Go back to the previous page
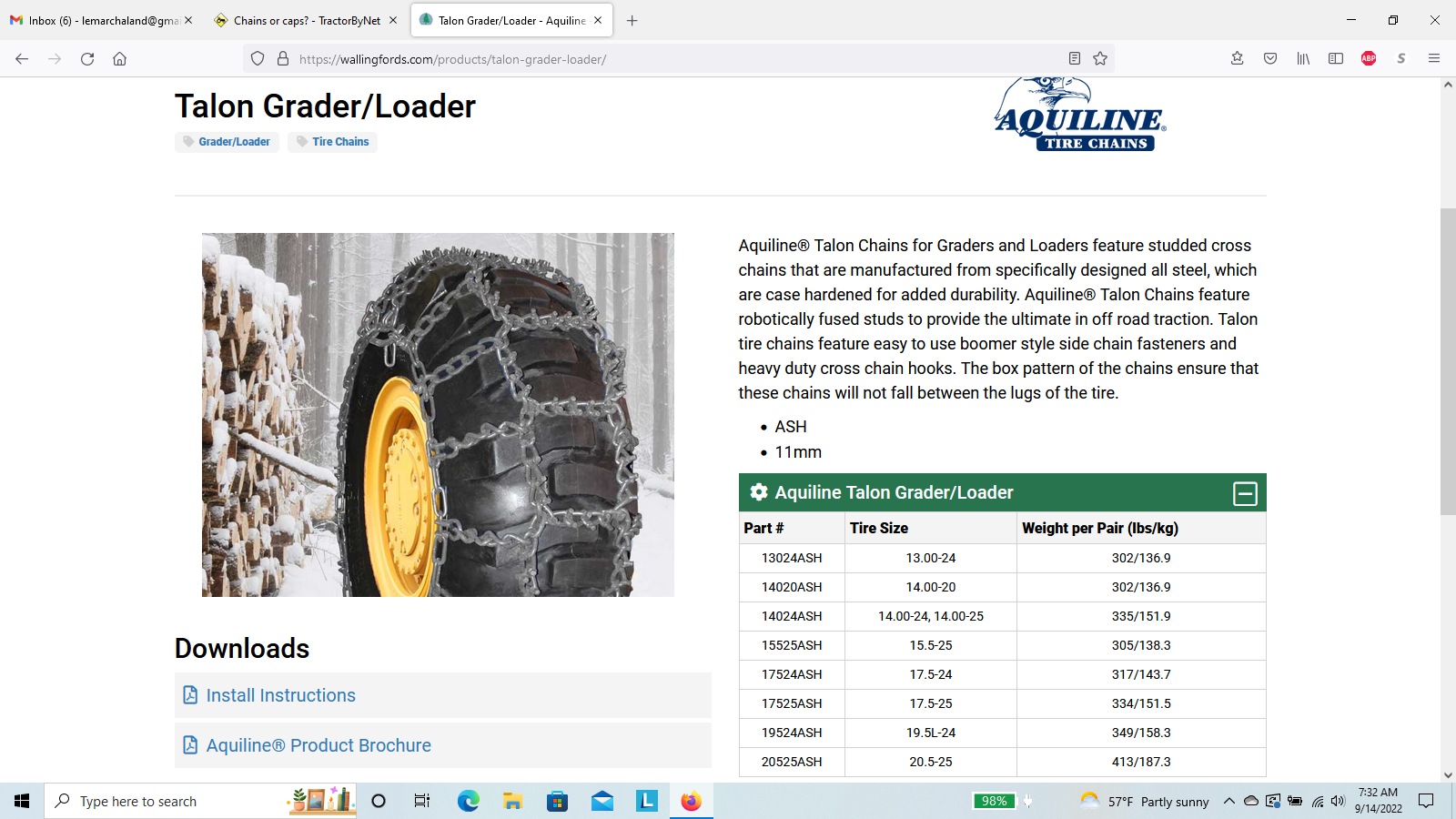The width and height of the screenshot is (1456, 819). point(22,59)
